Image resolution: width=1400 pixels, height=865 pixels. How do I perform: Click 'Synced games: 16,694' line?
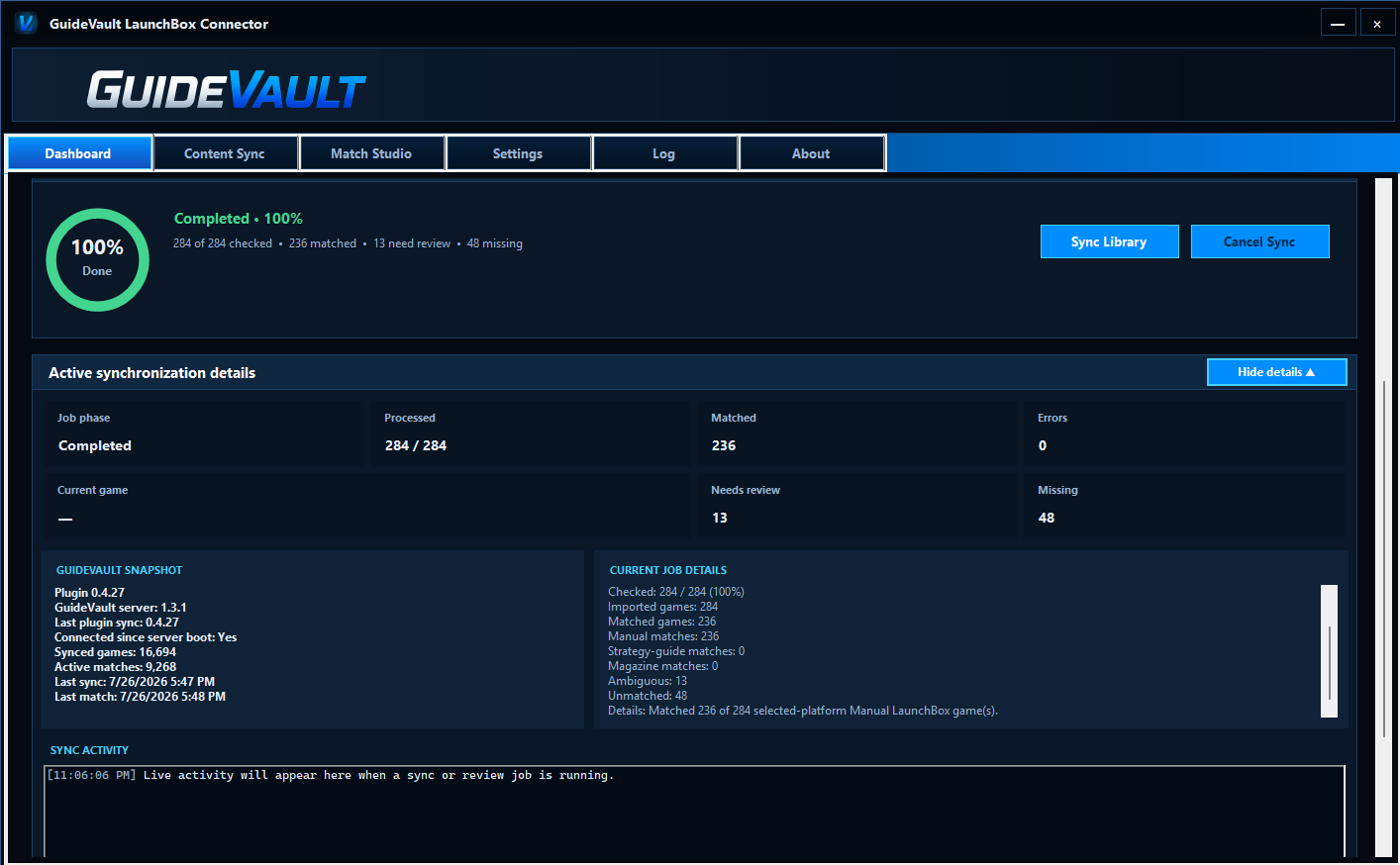pos(116,652)
